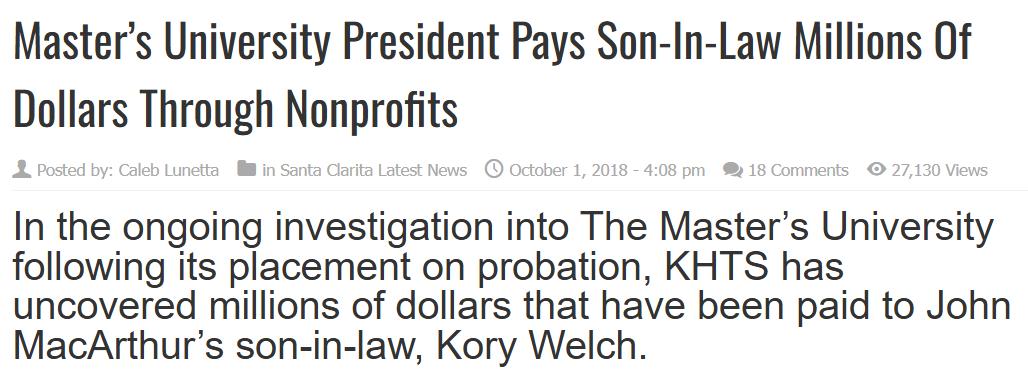Click the clock icon beside the date
The image size is (1028, 383).
pyautogui.click(x=494, y=170)
